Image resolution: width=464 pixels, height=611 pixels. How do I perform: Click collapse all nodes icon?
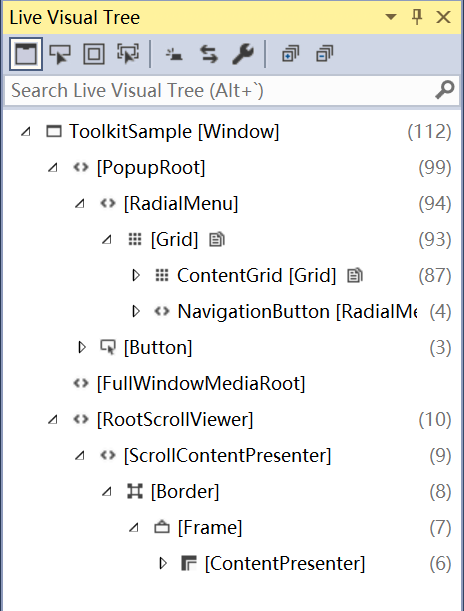pos(324,54)
